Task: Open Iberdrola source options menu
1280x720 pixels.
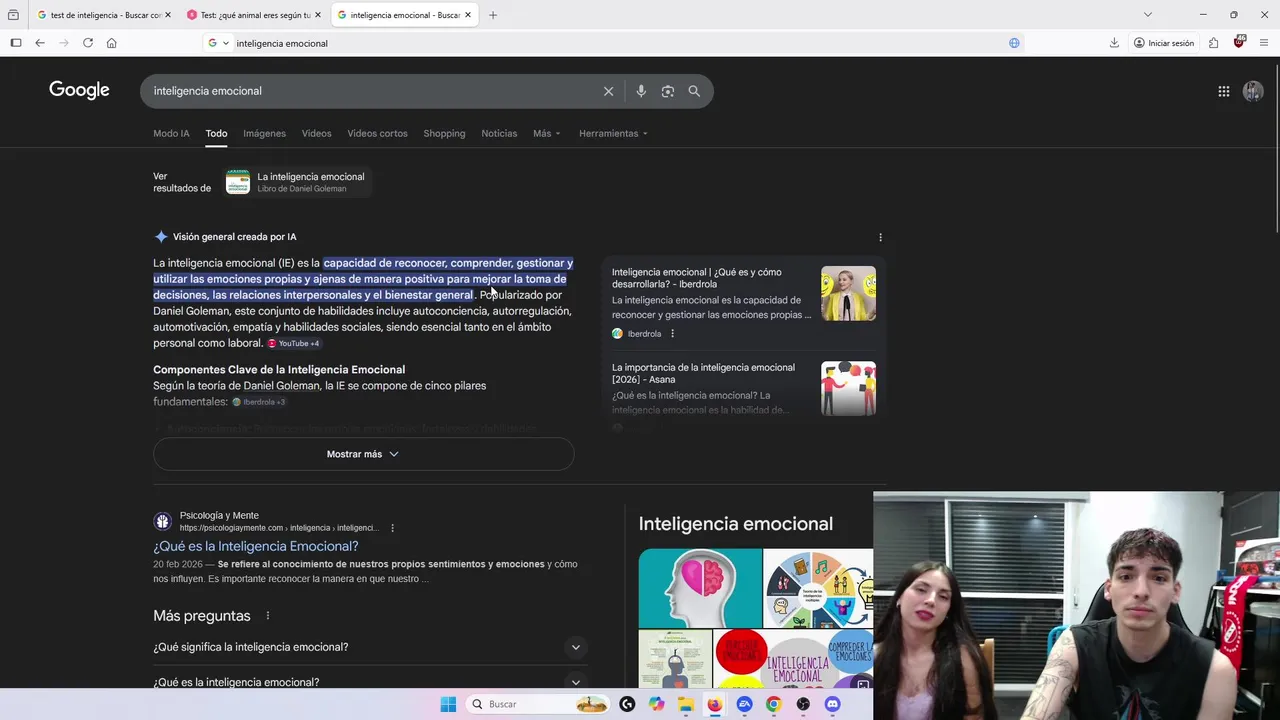Action: [672, 334]
